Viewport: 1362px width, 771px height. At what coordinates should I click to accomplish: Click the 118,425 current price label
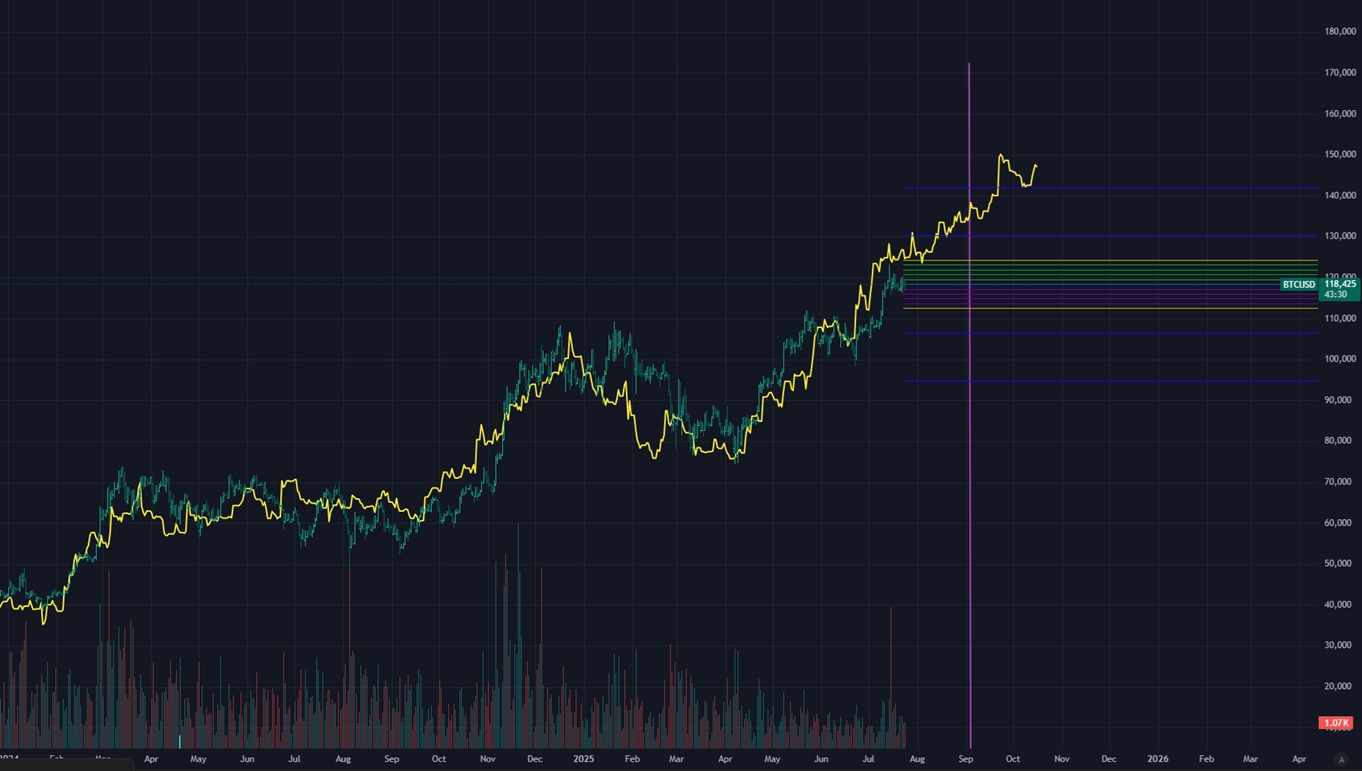(1339, 284)
